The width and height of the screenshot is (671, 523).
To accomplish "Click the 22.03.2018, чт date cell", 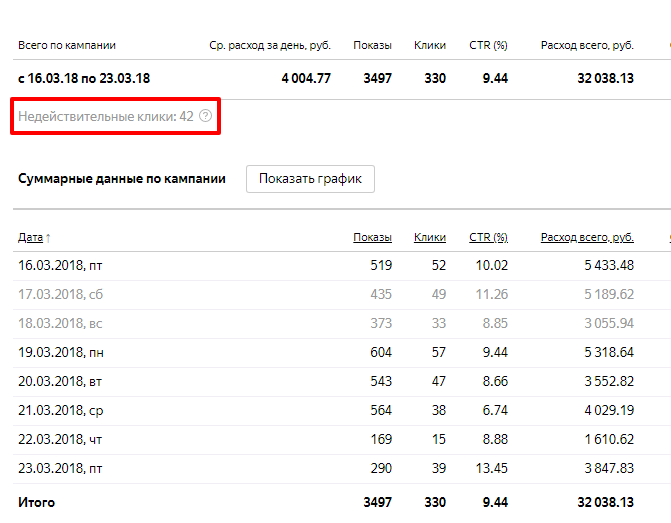I will pos(60,439).
